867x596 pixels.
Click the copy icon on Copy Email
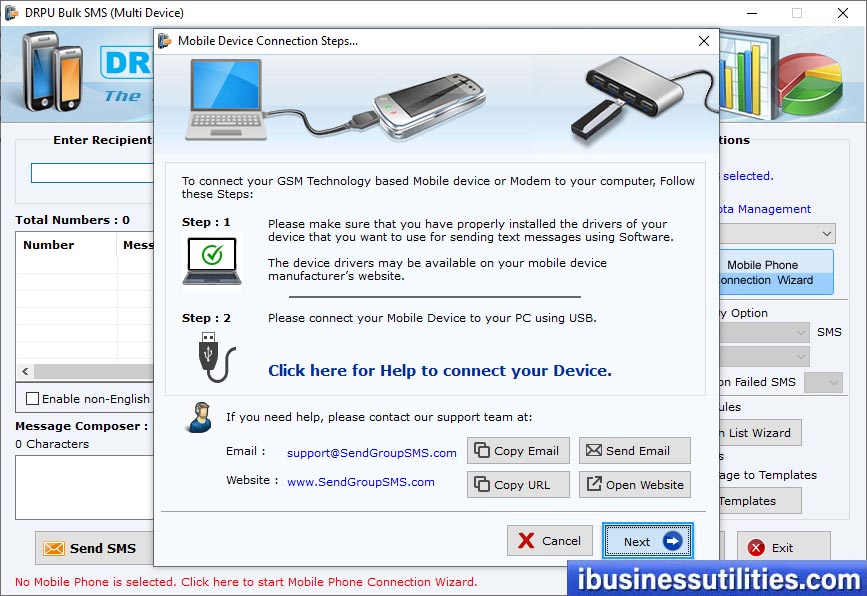point(482,451)
